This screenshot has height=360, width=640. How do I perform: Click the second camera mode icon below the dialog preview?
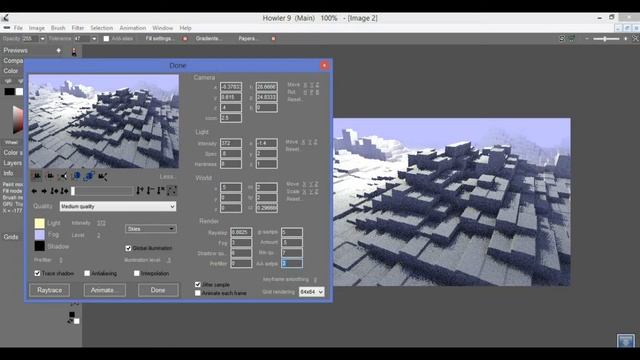50,176
